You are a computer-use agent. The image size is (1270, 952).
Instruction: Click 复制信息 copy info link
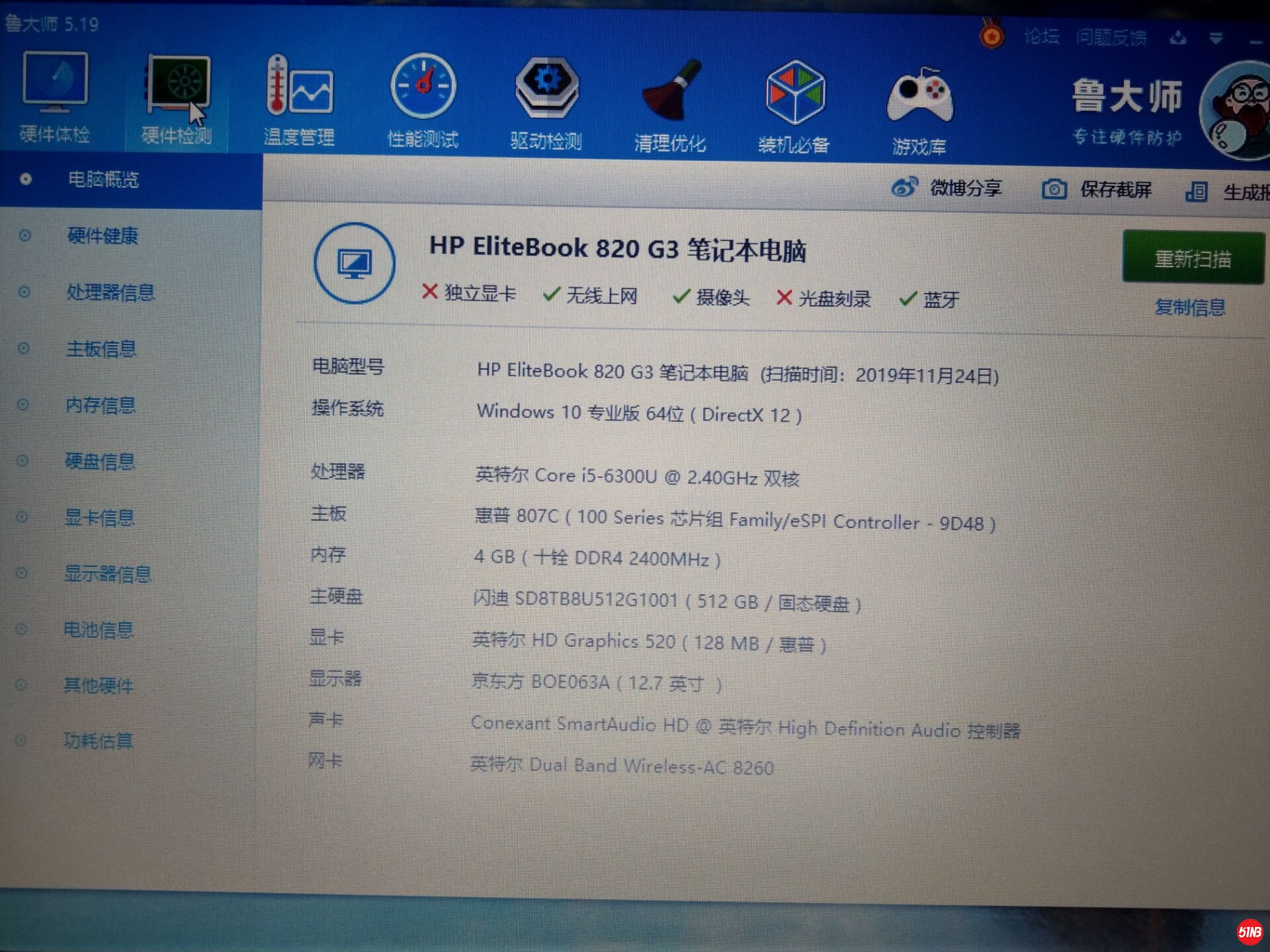point(1189,307)
